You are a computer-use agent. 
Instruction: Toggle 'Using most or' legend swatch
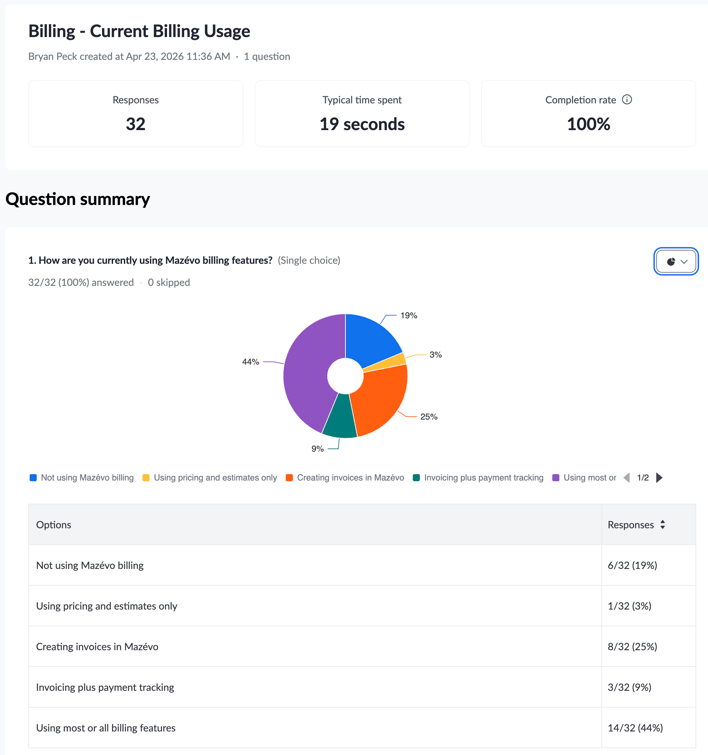pos(555,478)
